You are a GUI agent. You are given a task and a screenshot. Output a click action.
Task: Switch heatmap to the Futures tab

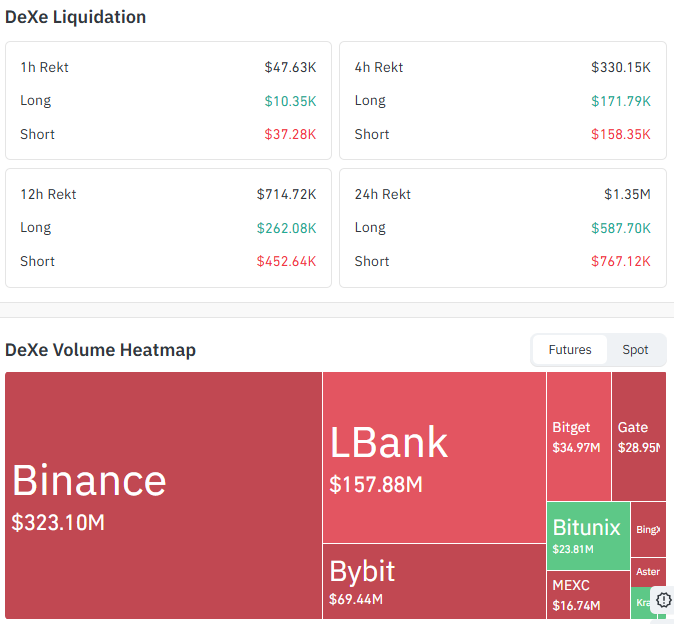[570, 350]
